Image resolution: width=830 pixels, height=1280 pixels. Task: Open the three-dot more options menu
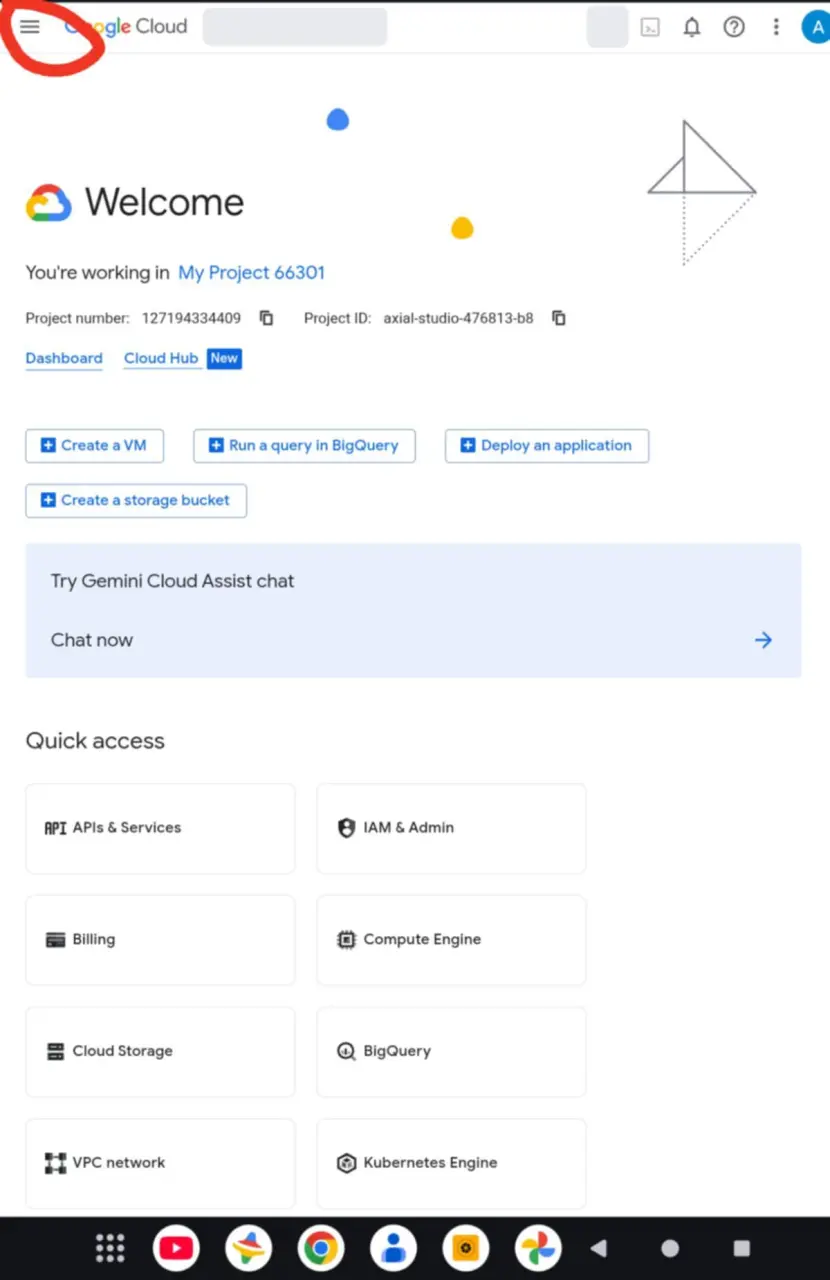click(x=776, y=27)
